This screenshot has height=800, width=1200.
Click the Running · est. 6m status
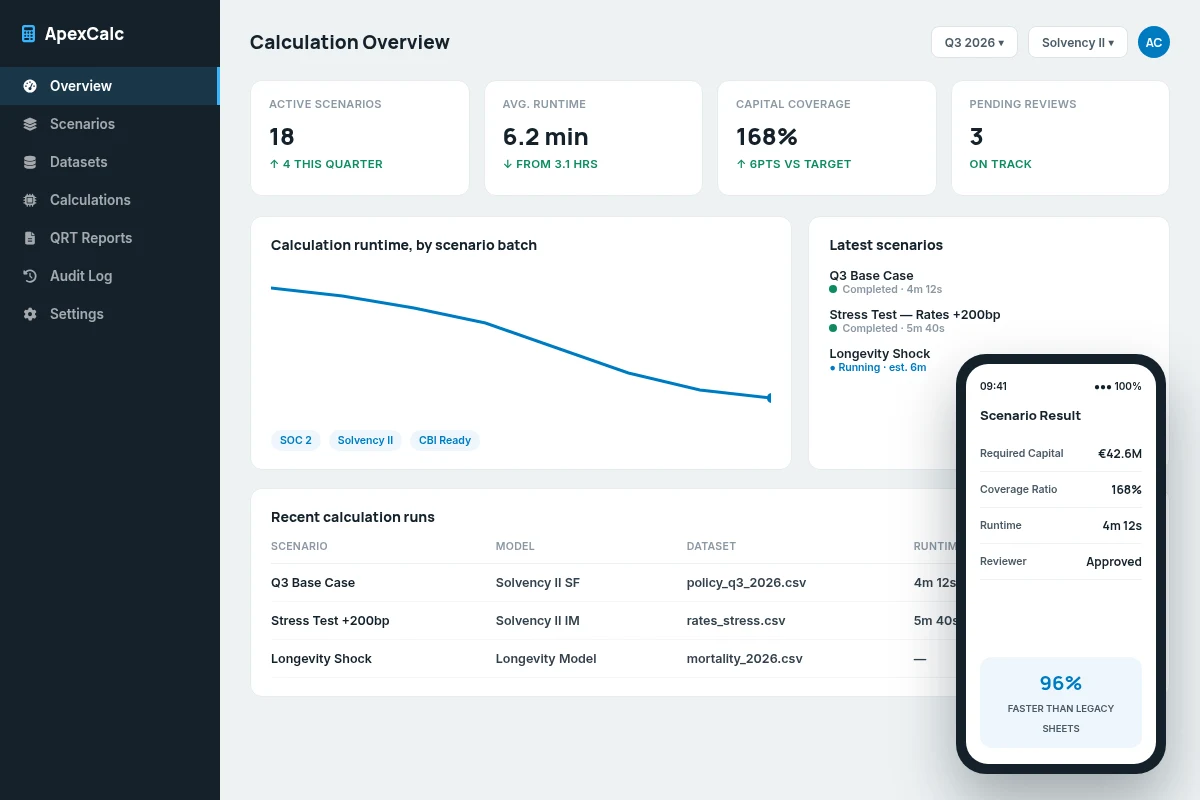pyautogui.click(x=878, y=368)
